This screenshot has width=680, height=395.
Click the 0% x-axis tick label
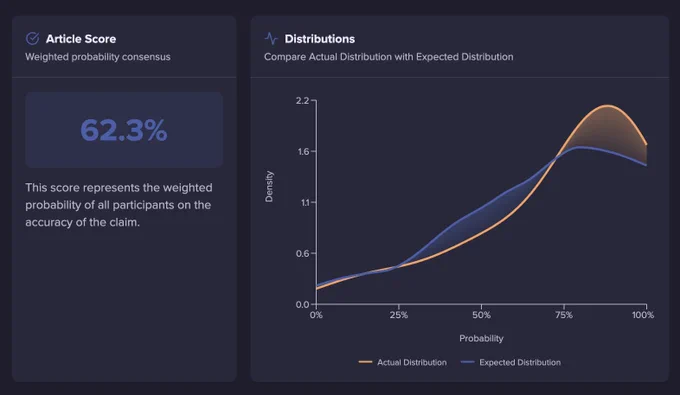coord(316,315)
